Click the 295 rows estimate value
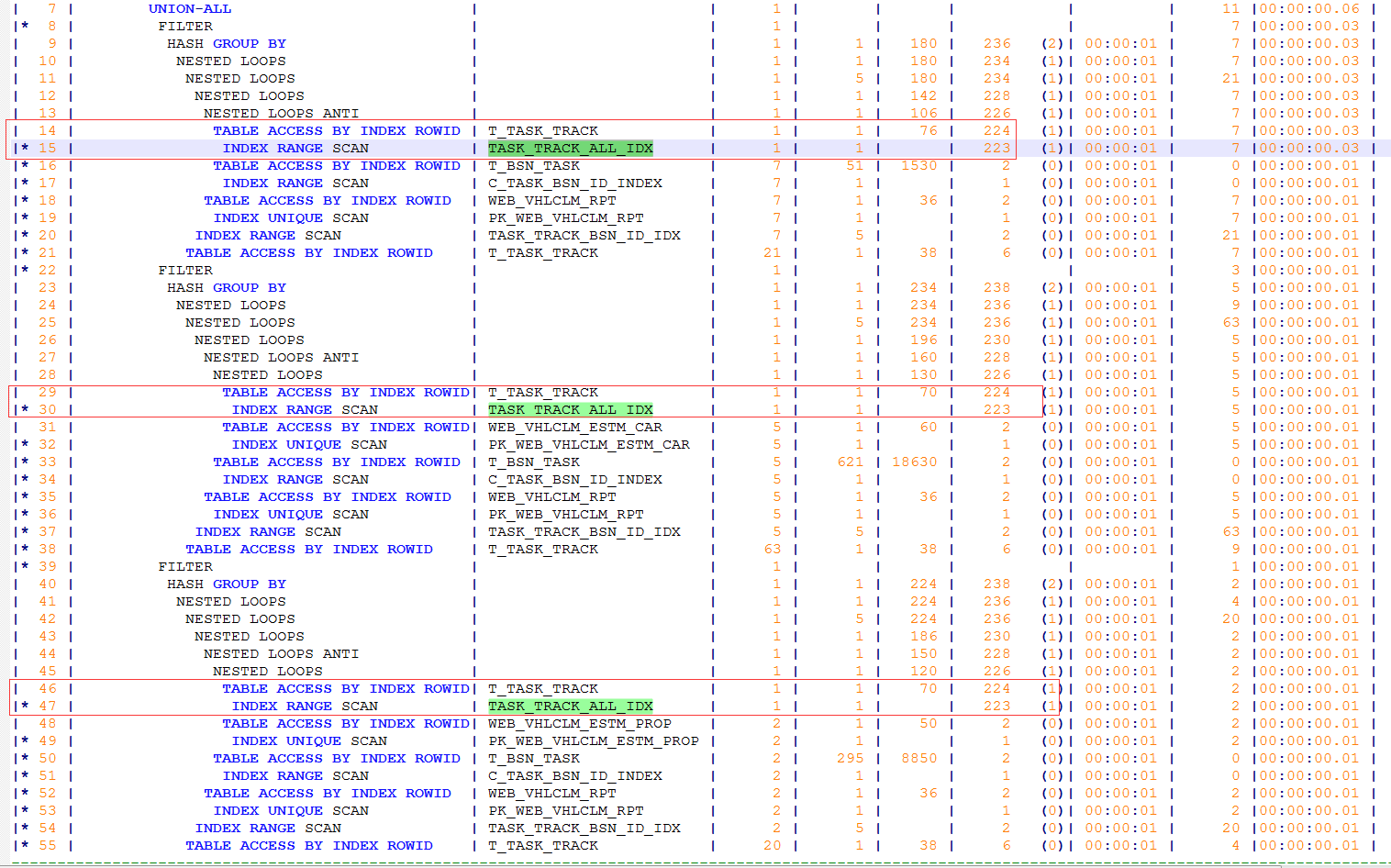 coord(851,759)
